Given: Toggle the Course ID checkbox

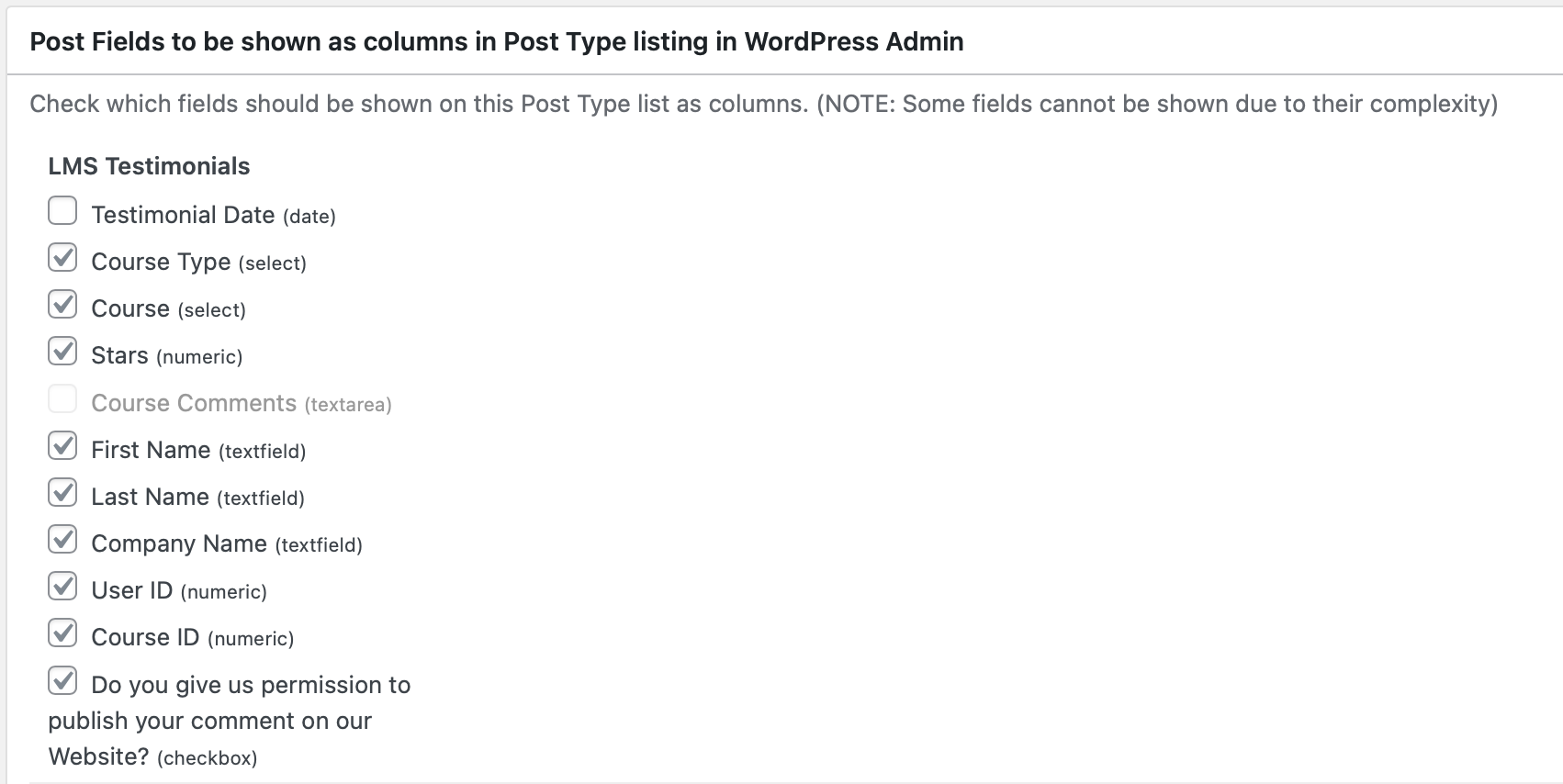Looking at the screenshot, I should pyautogui.click(x=62, y=633).
